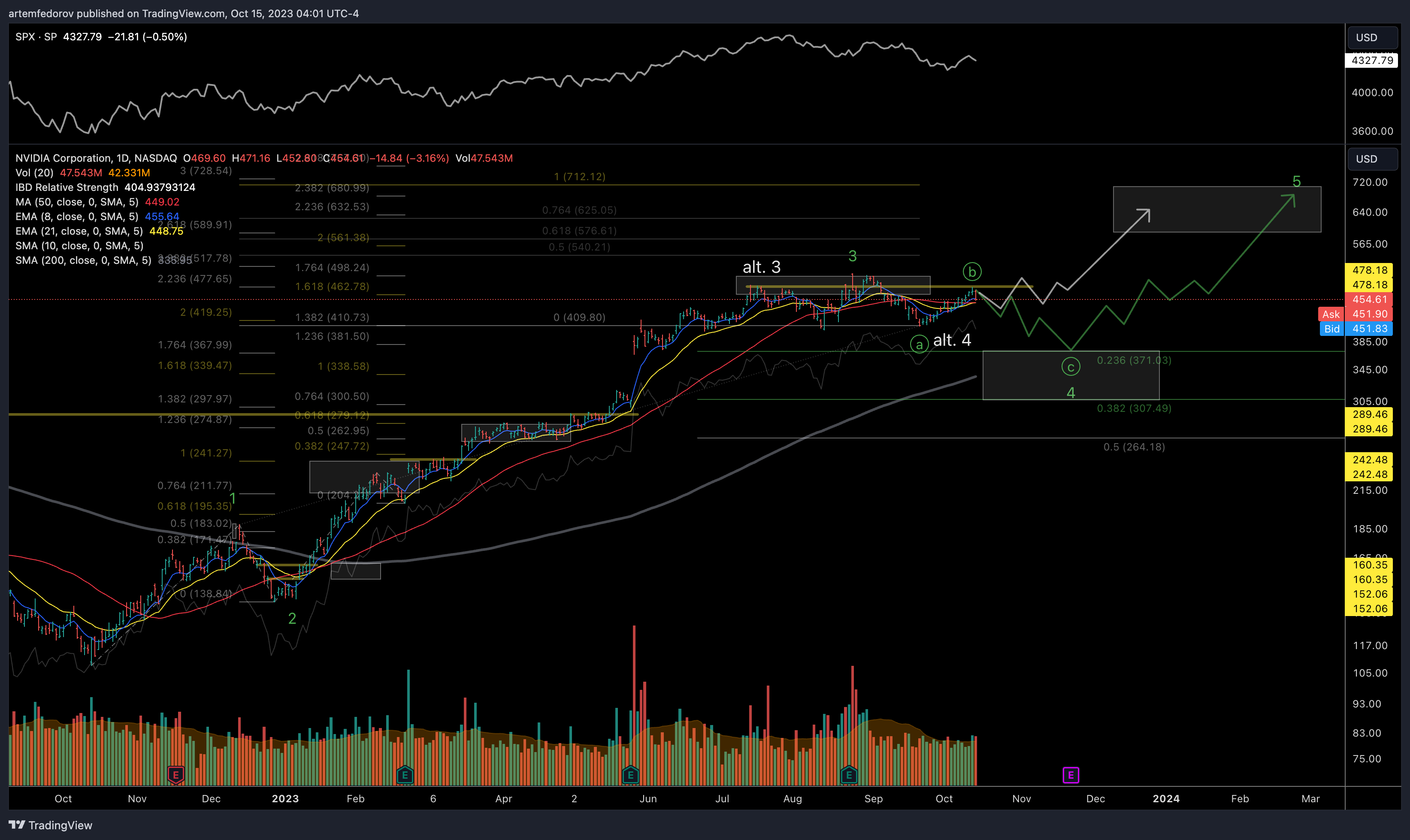Select the circled 'c' wave label
The image size is (1410, 840).
pos(1071,367)
